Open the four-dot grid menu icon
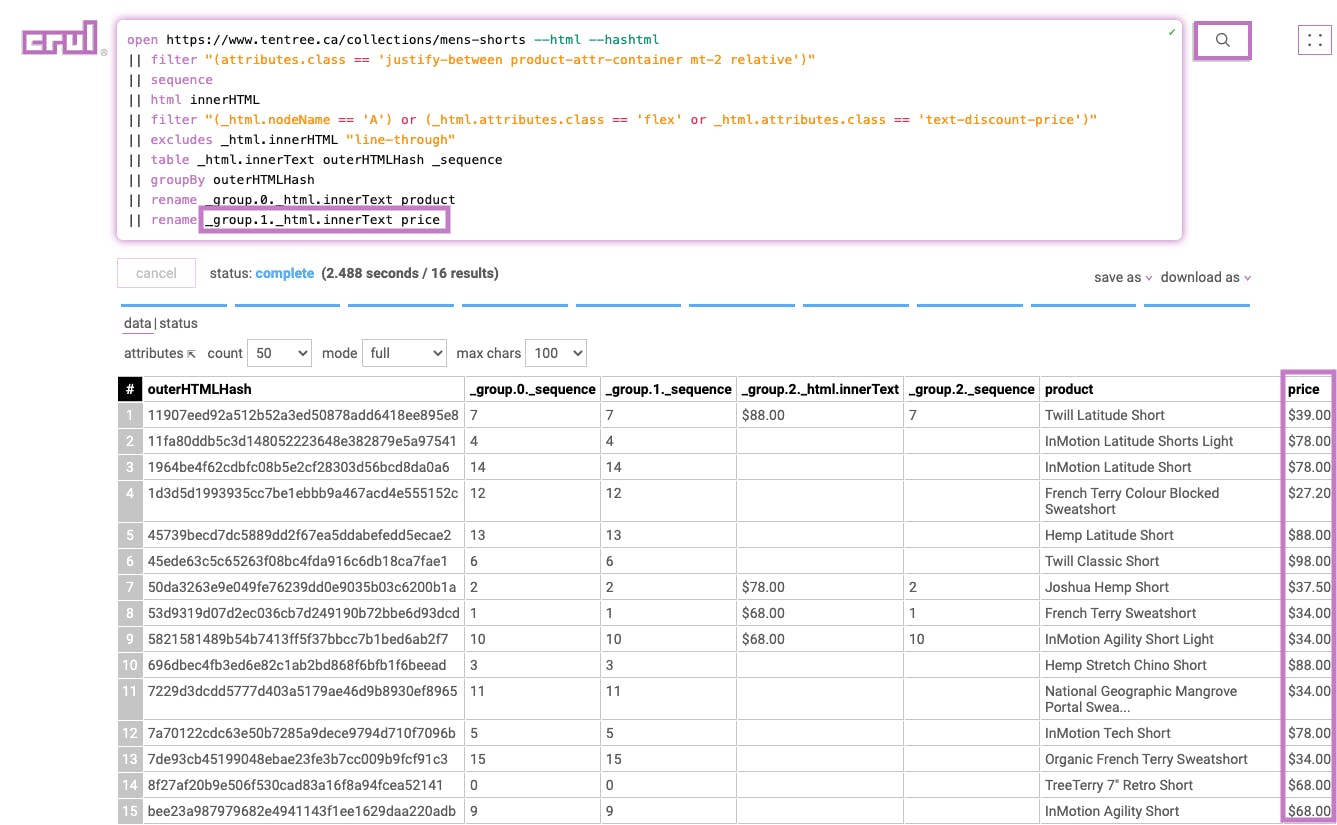Viewport: 1337px width, 825px height. pyautogui.click(x=1315, y=41)
